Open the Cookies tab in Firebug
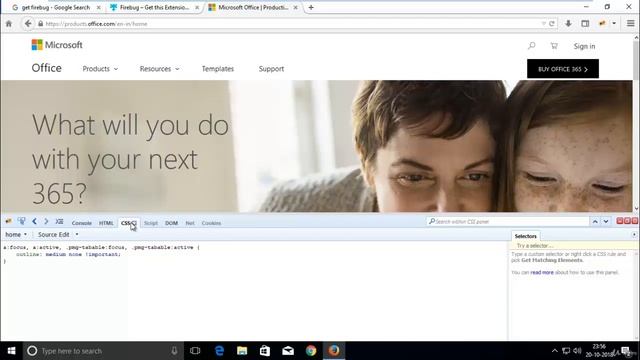640x360 pixels. pos(211,223)
